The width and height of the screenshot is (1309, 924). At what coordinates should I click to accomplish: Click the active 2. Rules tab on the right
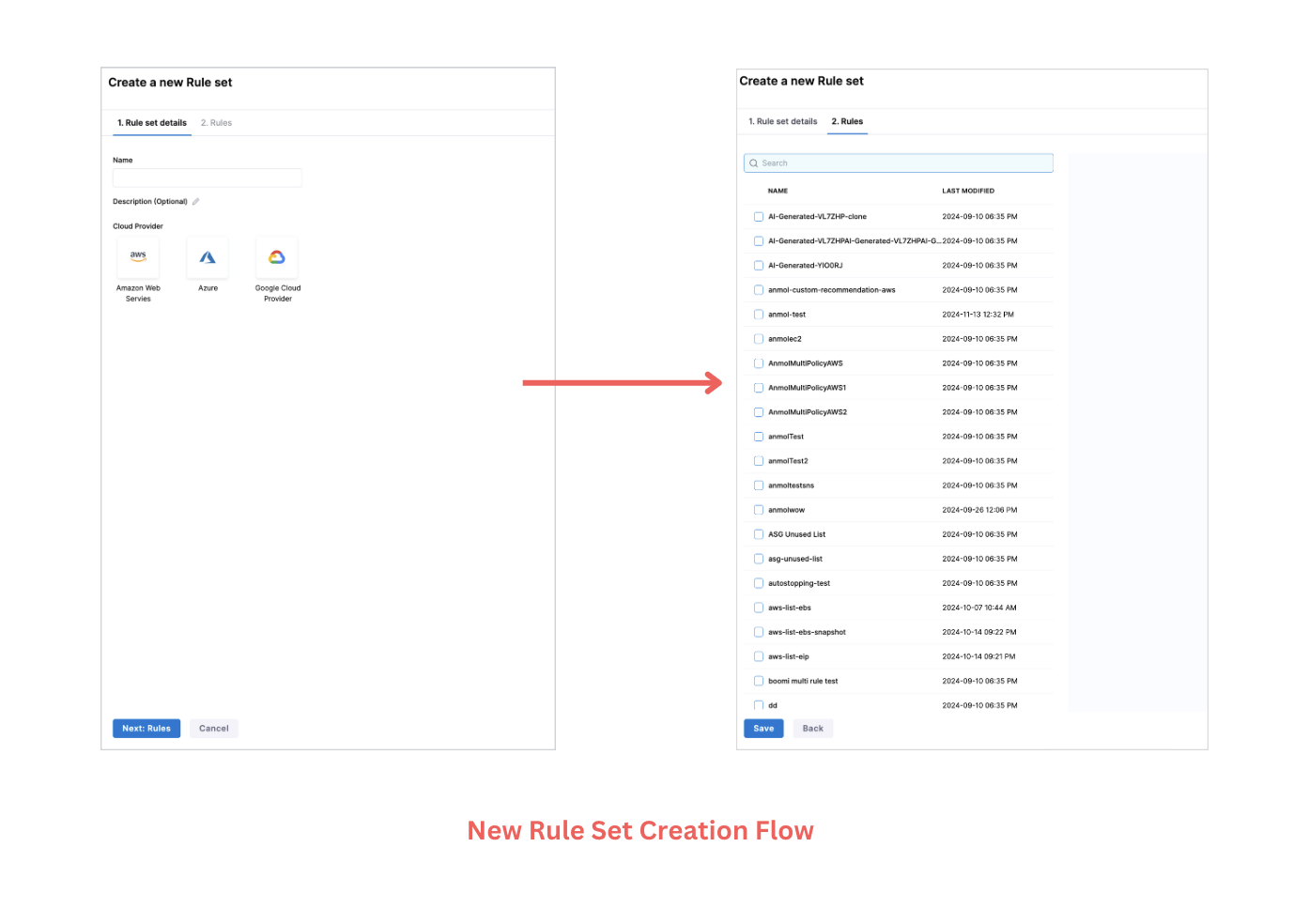tap(847, 121)
